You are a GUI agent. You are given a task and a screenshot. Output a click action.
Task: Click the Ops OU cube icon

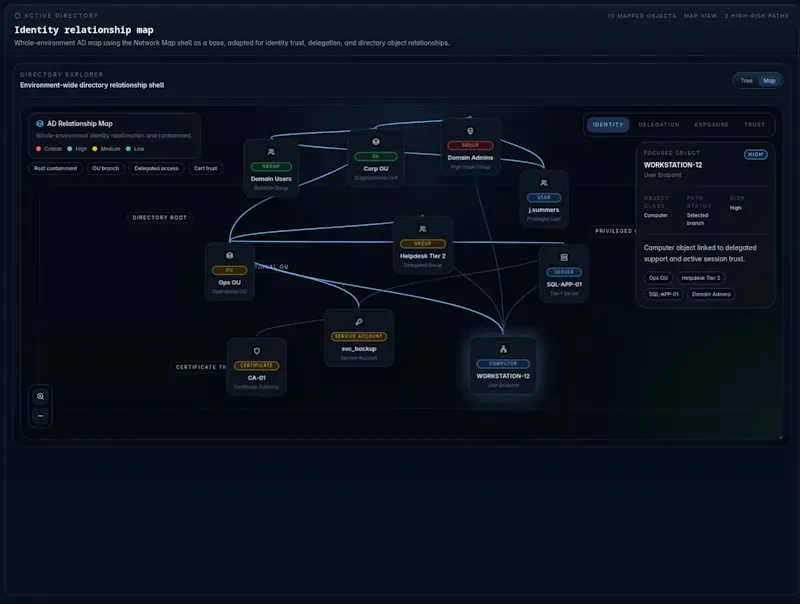(229, 256)
